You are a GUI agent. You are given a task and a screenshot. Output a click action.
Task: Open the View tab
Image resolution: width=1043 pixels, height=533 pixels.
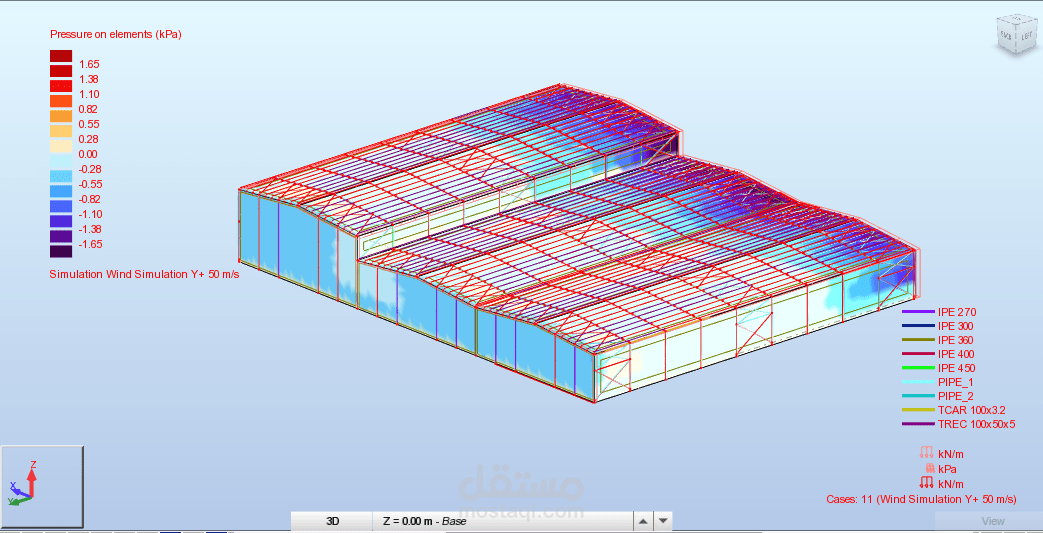click(993, 521)
